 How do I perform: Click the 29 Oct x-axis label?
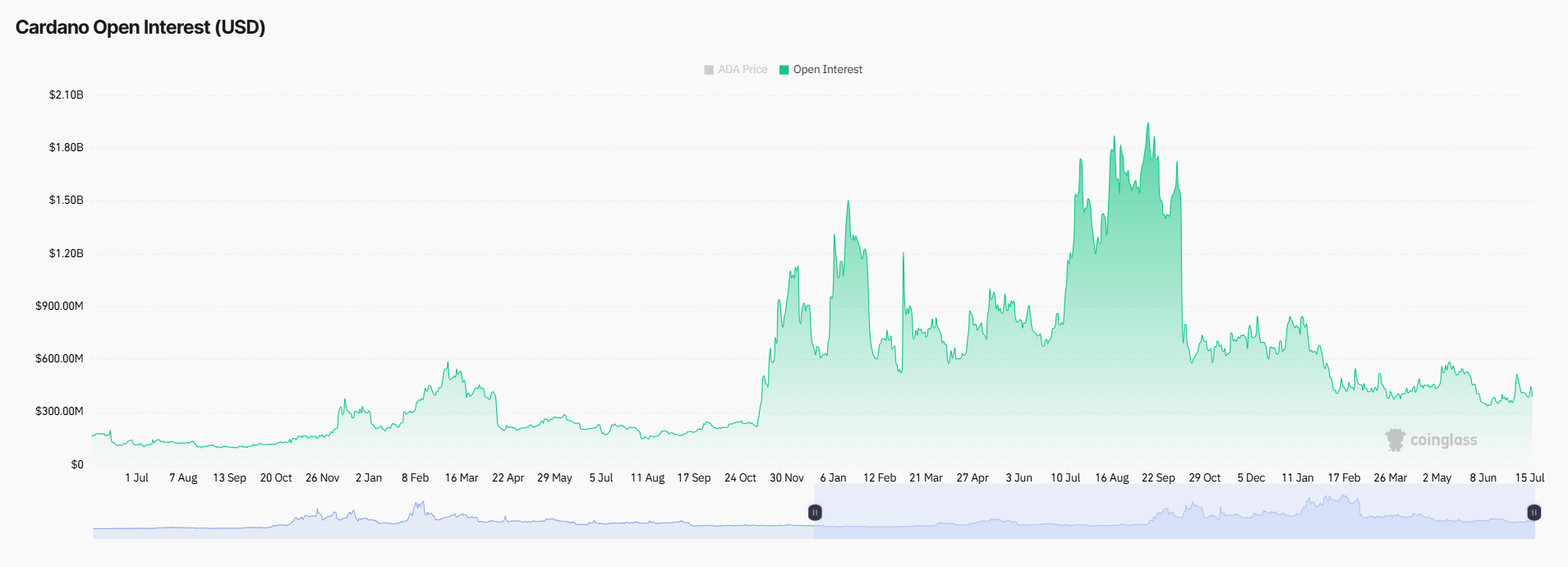point(1204,478)
